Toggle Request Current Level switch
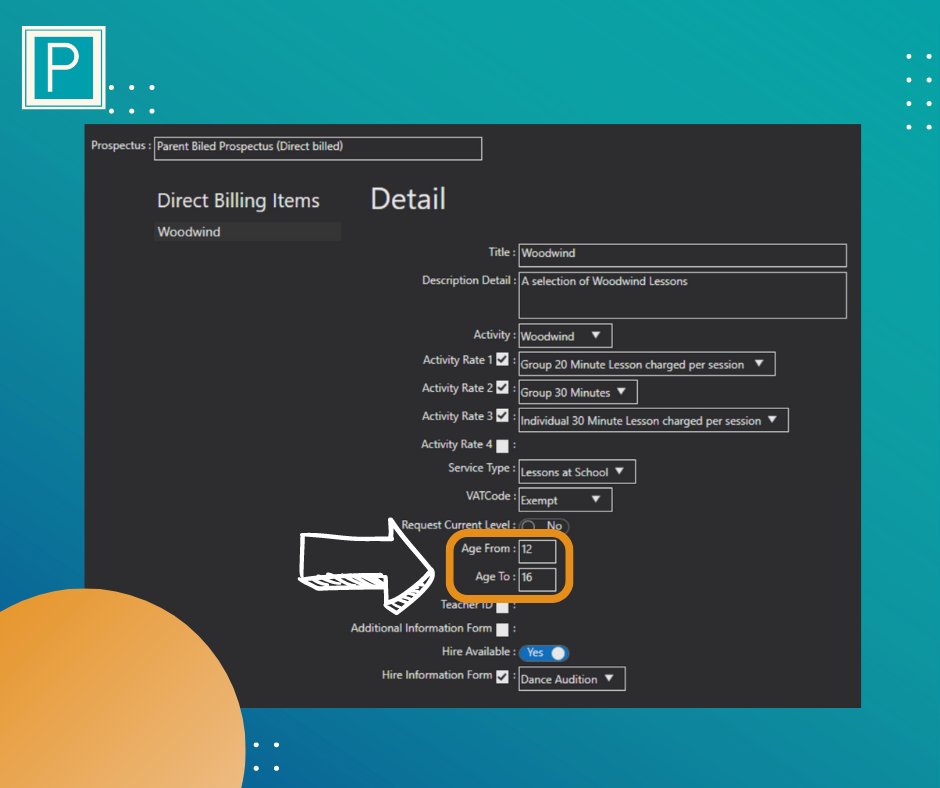The height and width of the screenshot is (788, 940). pos(544,526)
